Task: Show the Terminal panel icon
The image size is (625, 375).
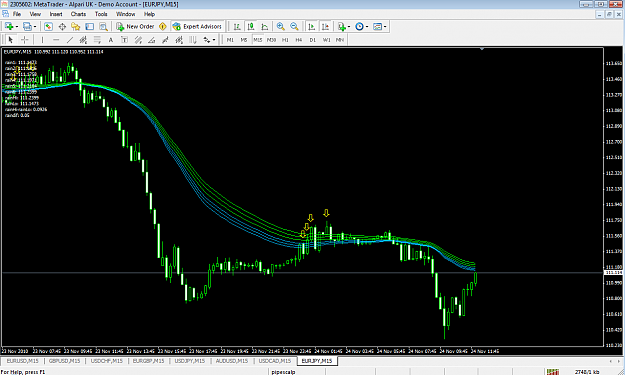Action: click(90, 27)
